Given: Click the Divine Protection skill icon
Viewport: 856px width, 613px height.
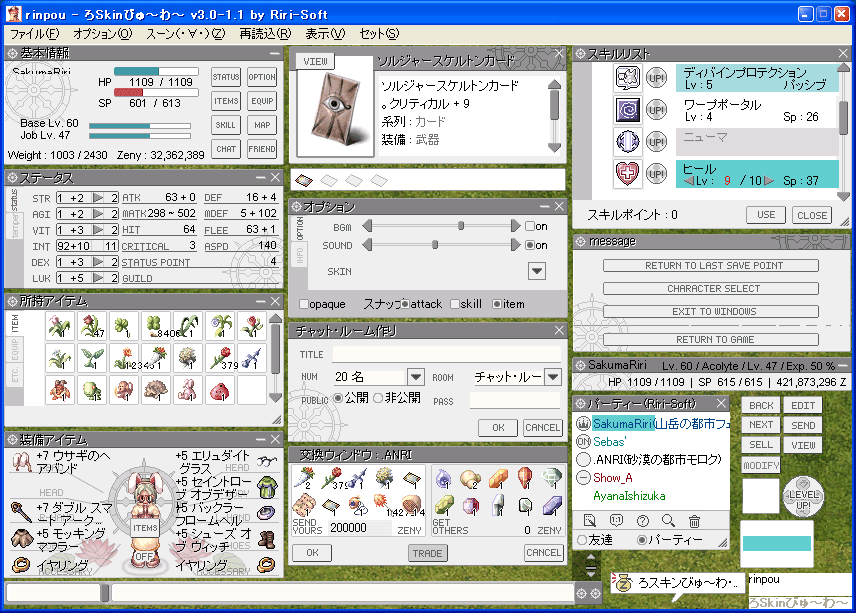Looking at the screenshot, I should click(x=627, y=78).
